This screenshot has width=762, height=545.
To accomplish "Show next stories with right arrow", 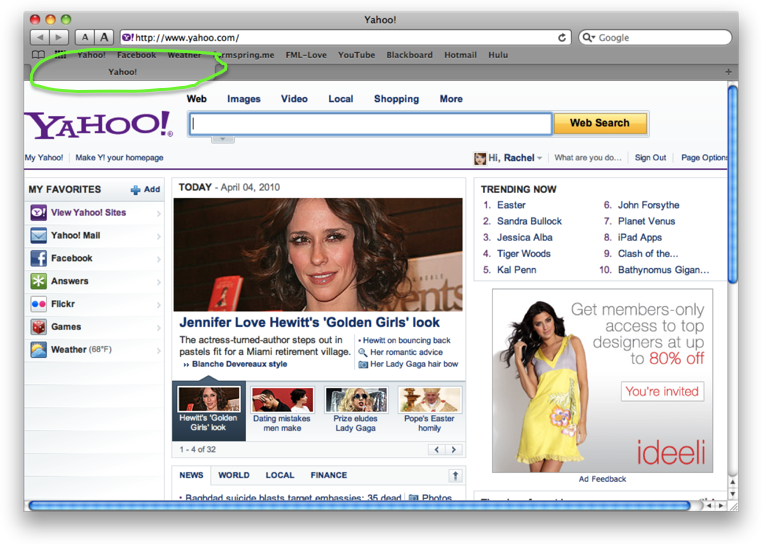I will 454,450.
